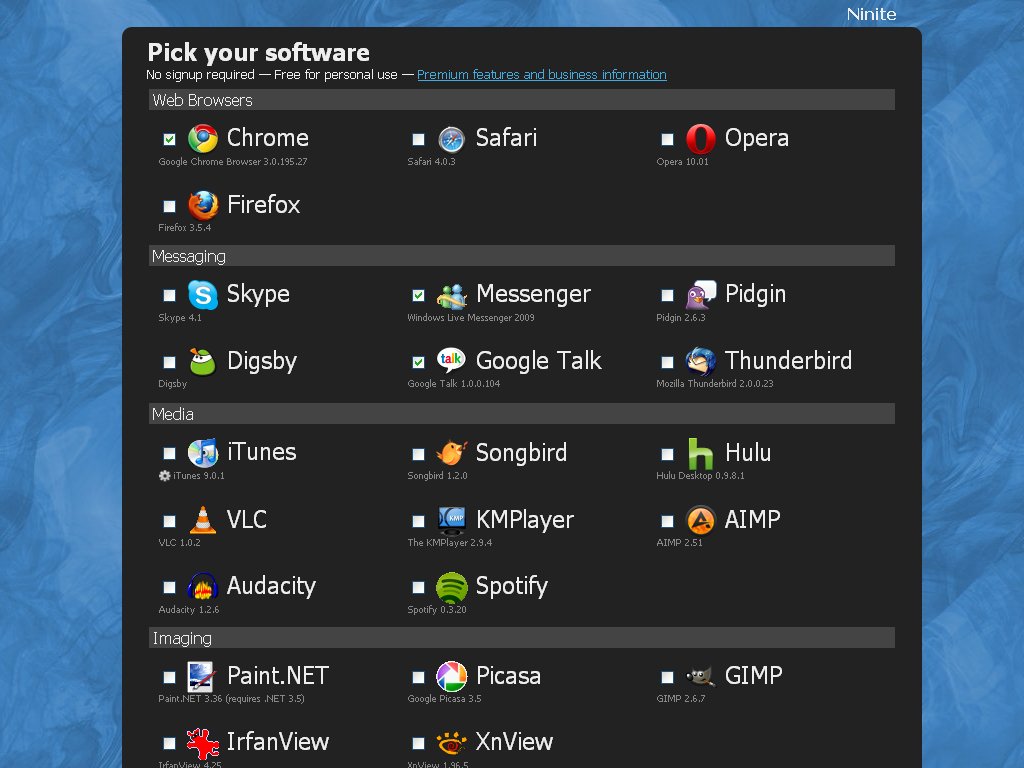
Task: Click the XnView eye icon
Action: click(x=451, y=743)
